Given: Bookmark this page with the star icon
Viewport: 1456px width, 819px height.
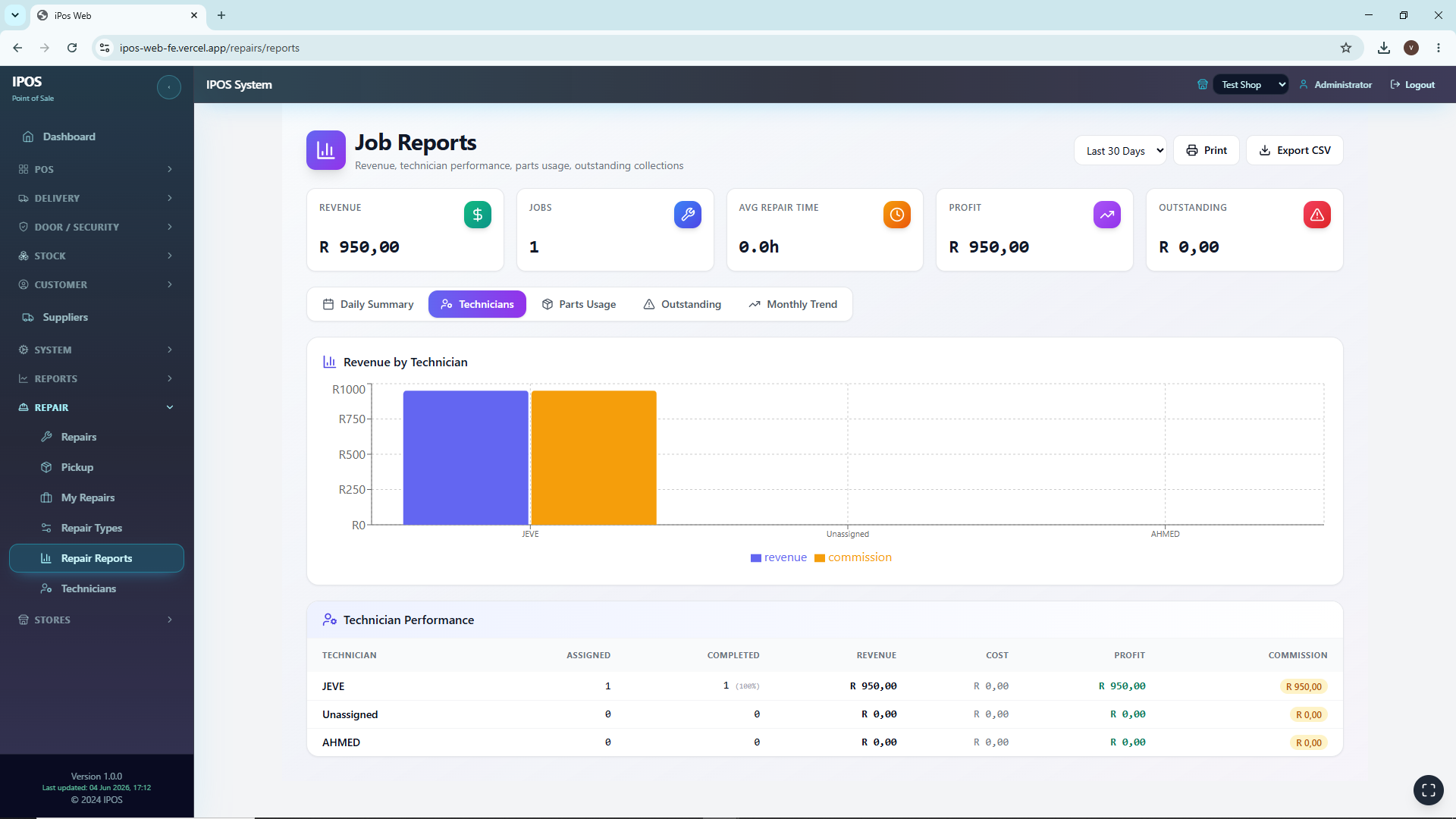Looking at the screenshot, I should coord(1346,48).
